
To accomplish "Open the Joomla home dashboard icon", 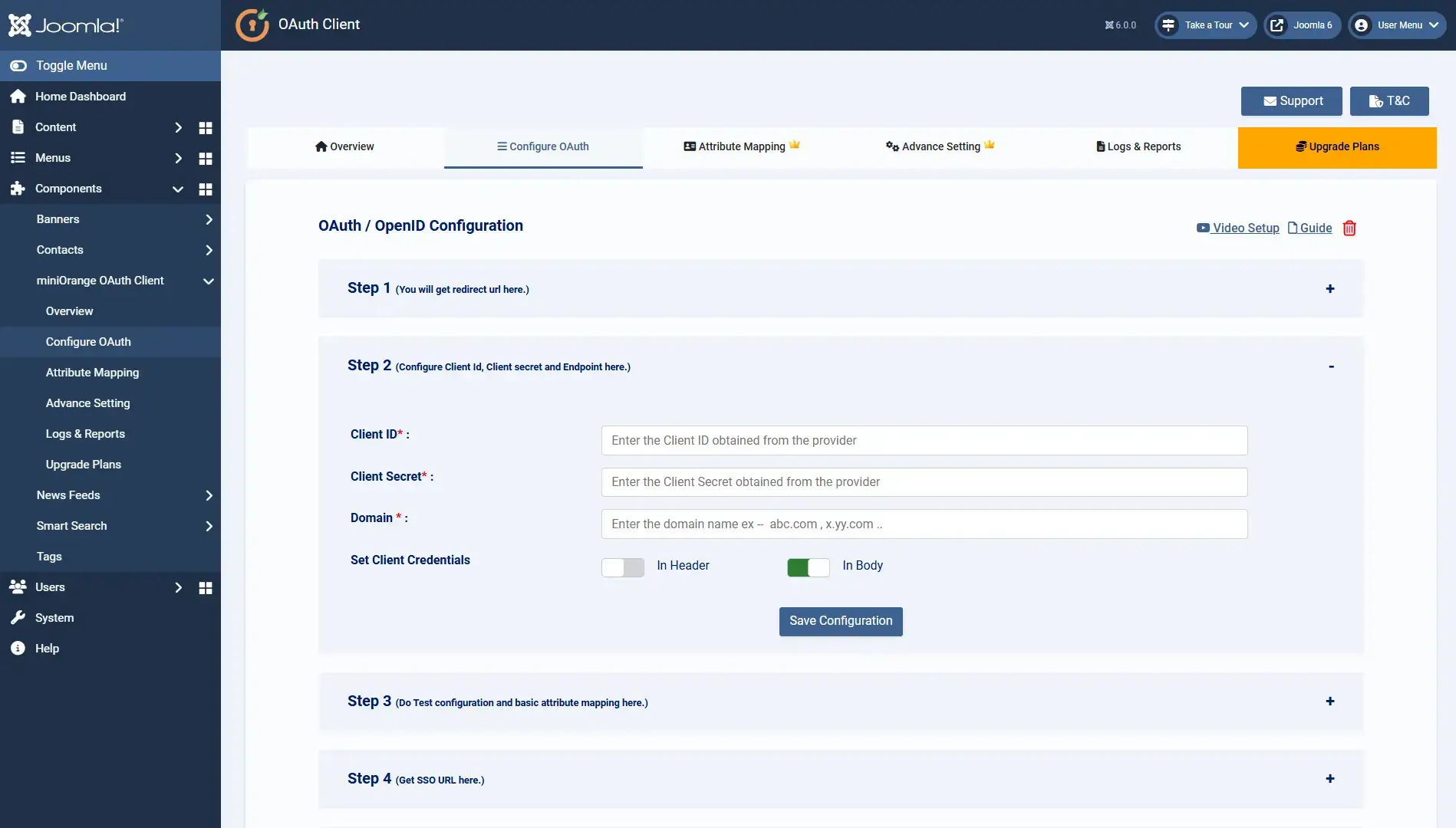I will (x=17, y=96).
